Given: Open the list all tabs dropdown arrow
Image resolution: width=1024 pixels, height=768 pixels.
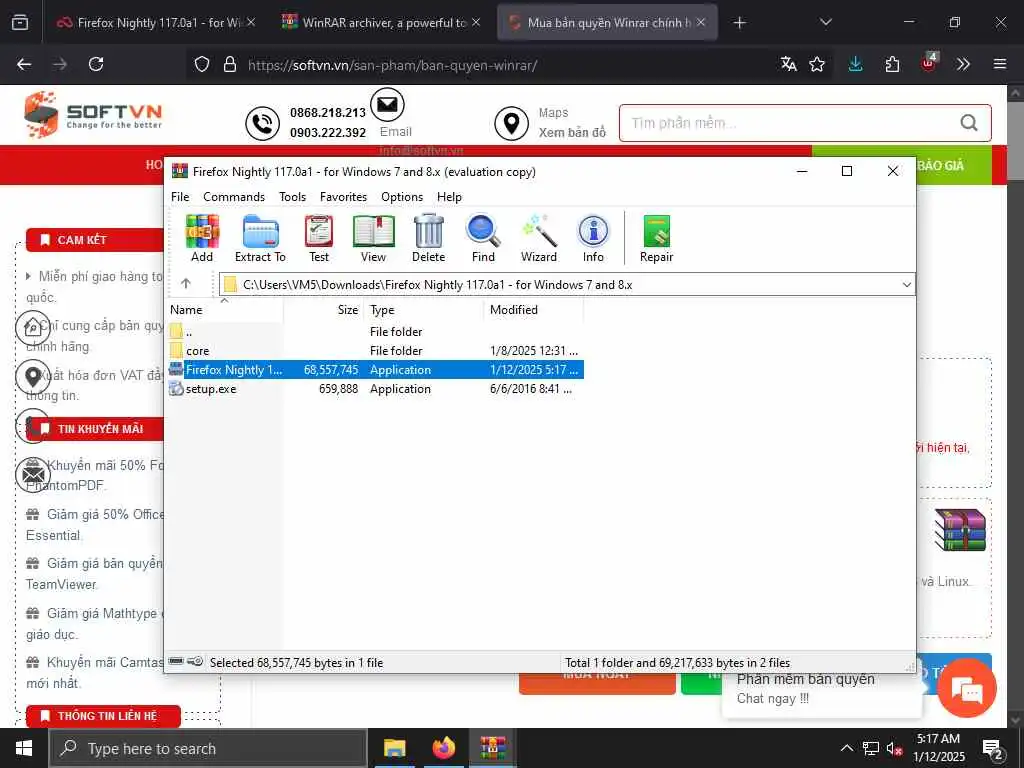Looking at the screenshot, I should (825, 22).
